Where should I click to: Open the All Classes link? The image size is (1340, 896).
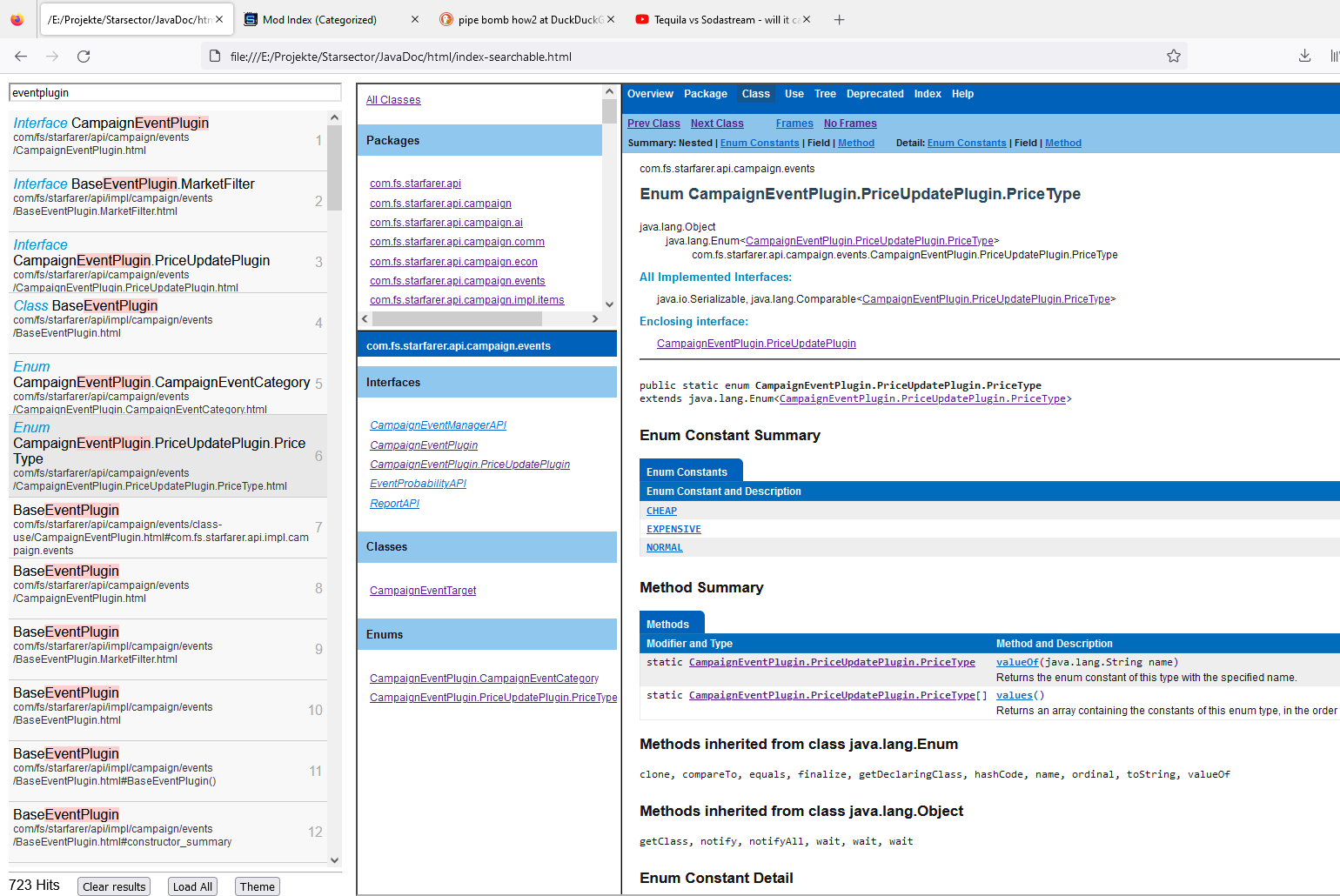[393, 100]
